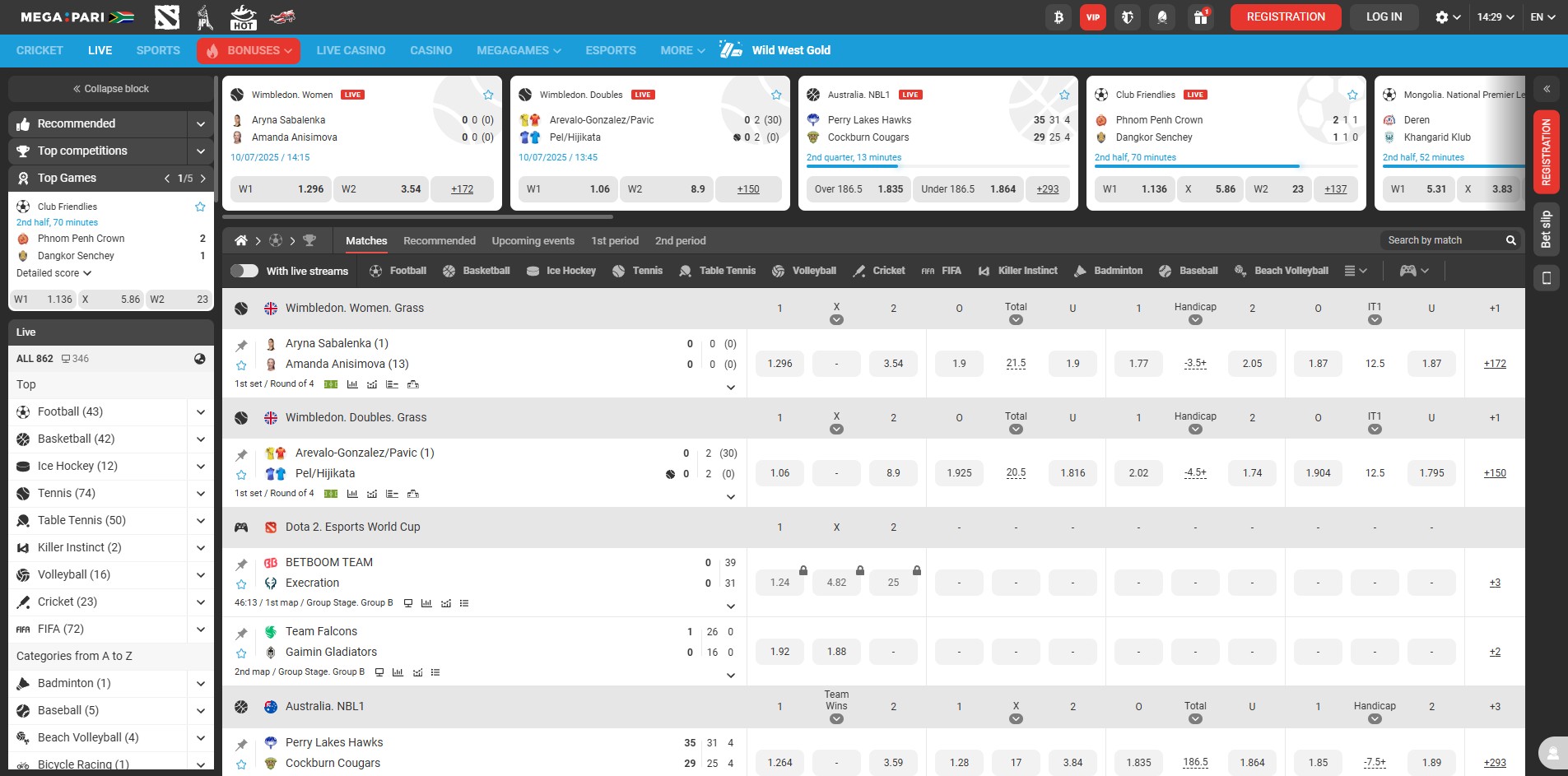Viewport: 1568px width, 776px height.
Task: Click the gift promotions icon with notification badge
Action: 1200,16
